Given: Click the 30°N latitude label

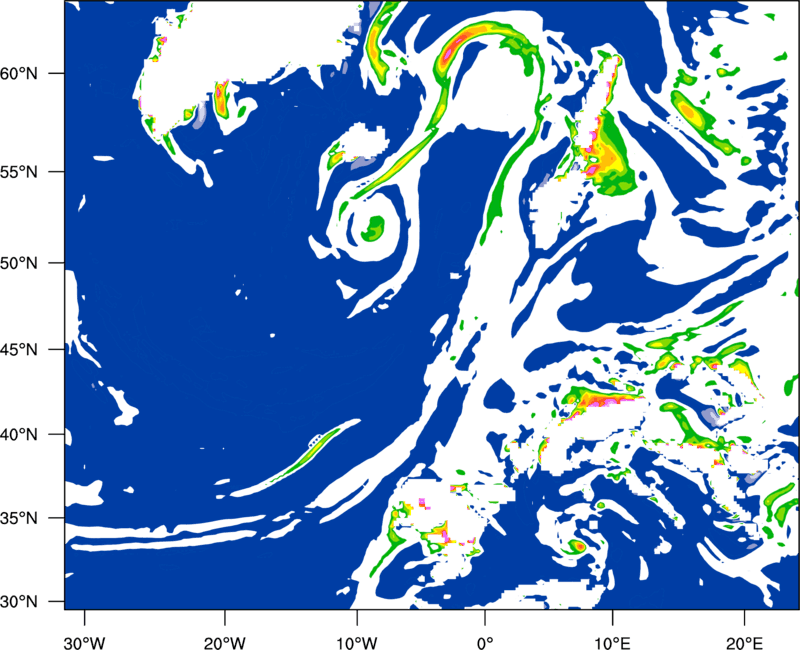Looking at the screenshot, I should [x=19, y=602].
